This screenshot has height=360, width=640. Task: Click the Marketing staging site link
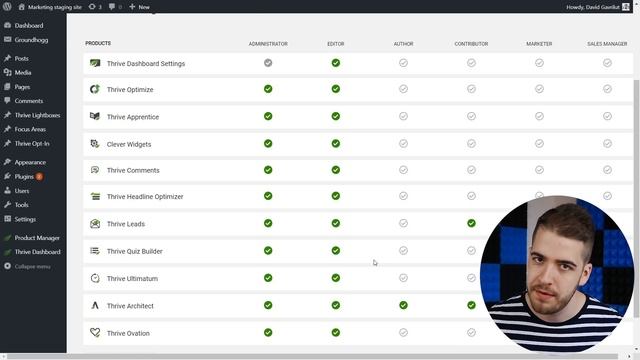click(x=50, y=7)
